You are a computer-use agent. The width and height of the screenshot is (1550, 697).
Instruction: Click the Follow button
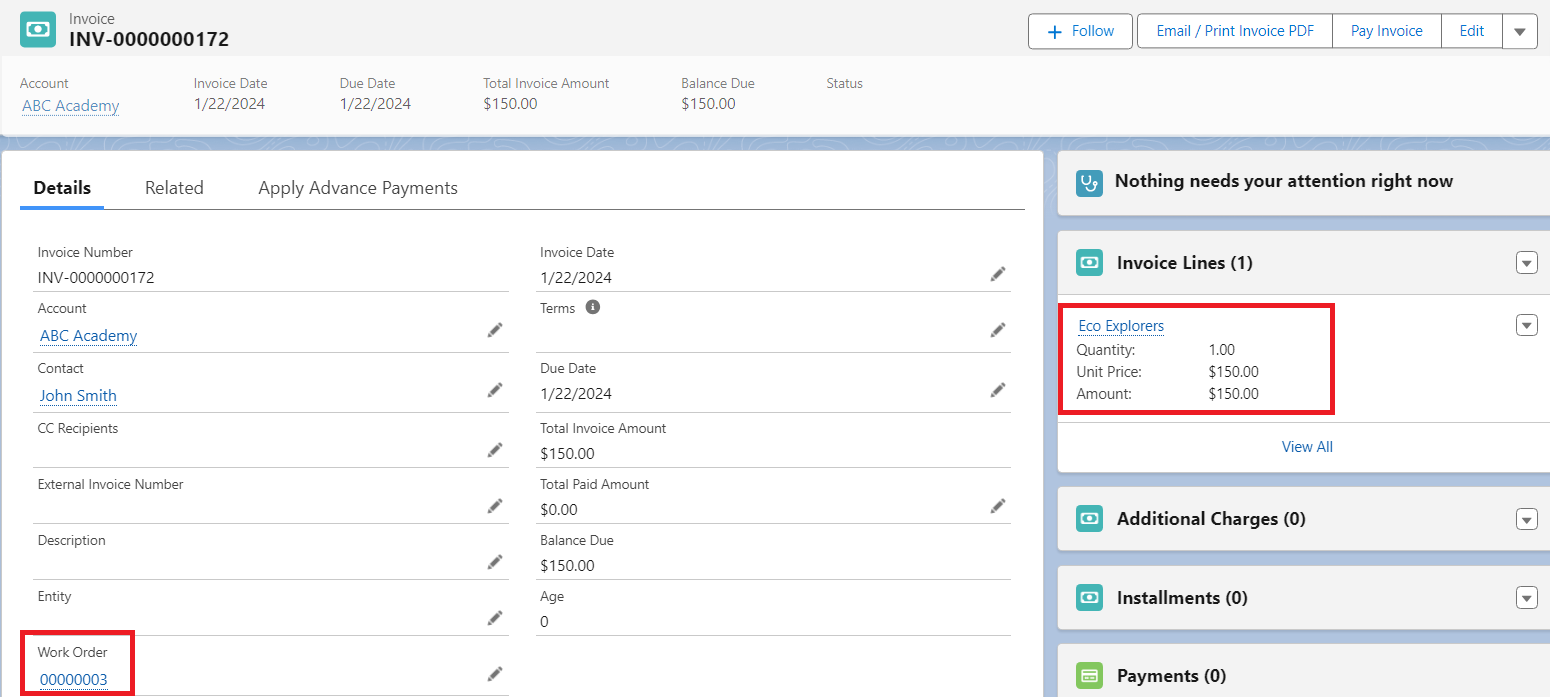pyautogui.click(x=1080, y=31)
